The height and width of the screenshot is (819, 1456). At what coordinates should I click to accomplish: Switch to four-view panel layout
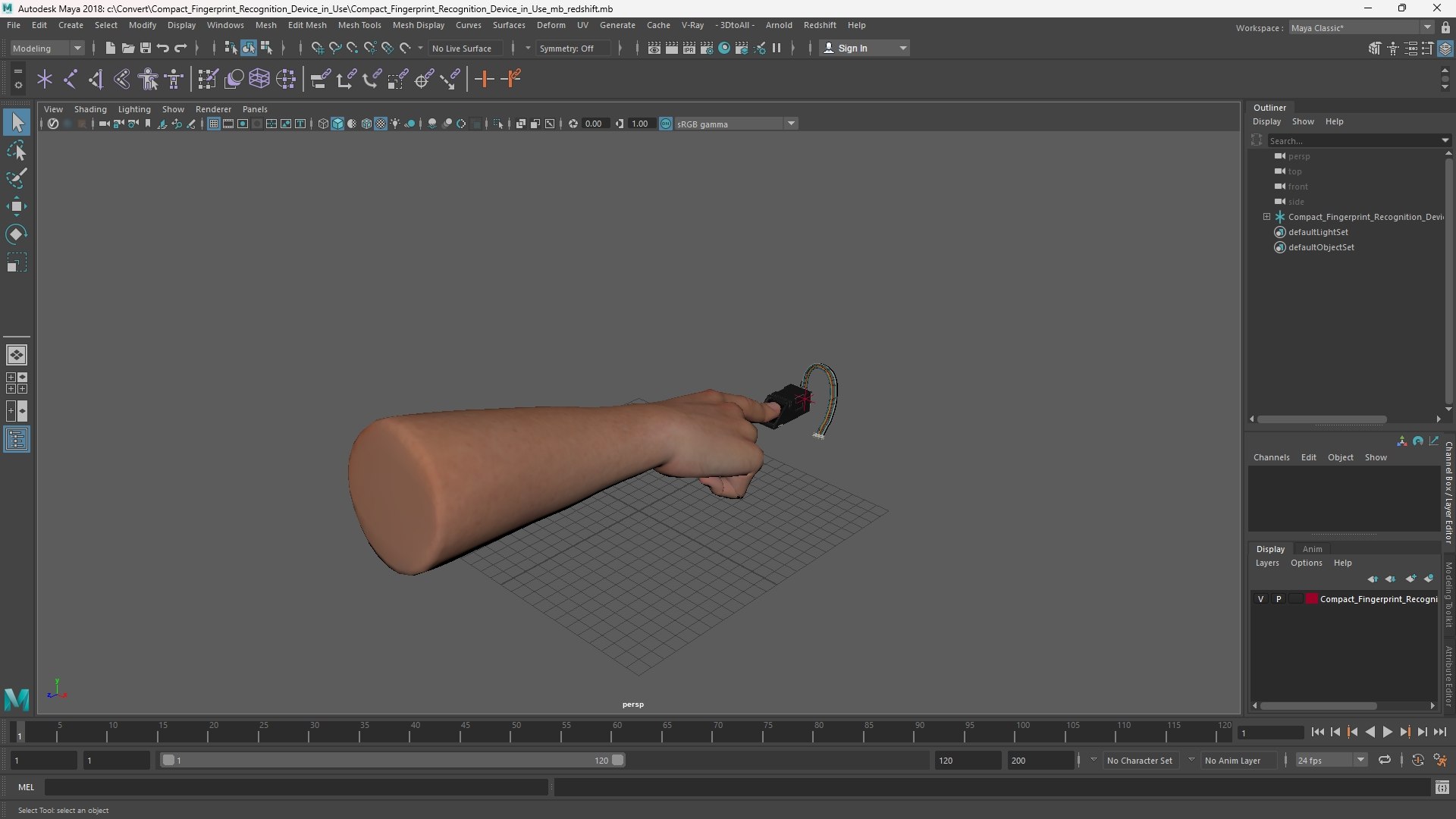click(17, 383)
